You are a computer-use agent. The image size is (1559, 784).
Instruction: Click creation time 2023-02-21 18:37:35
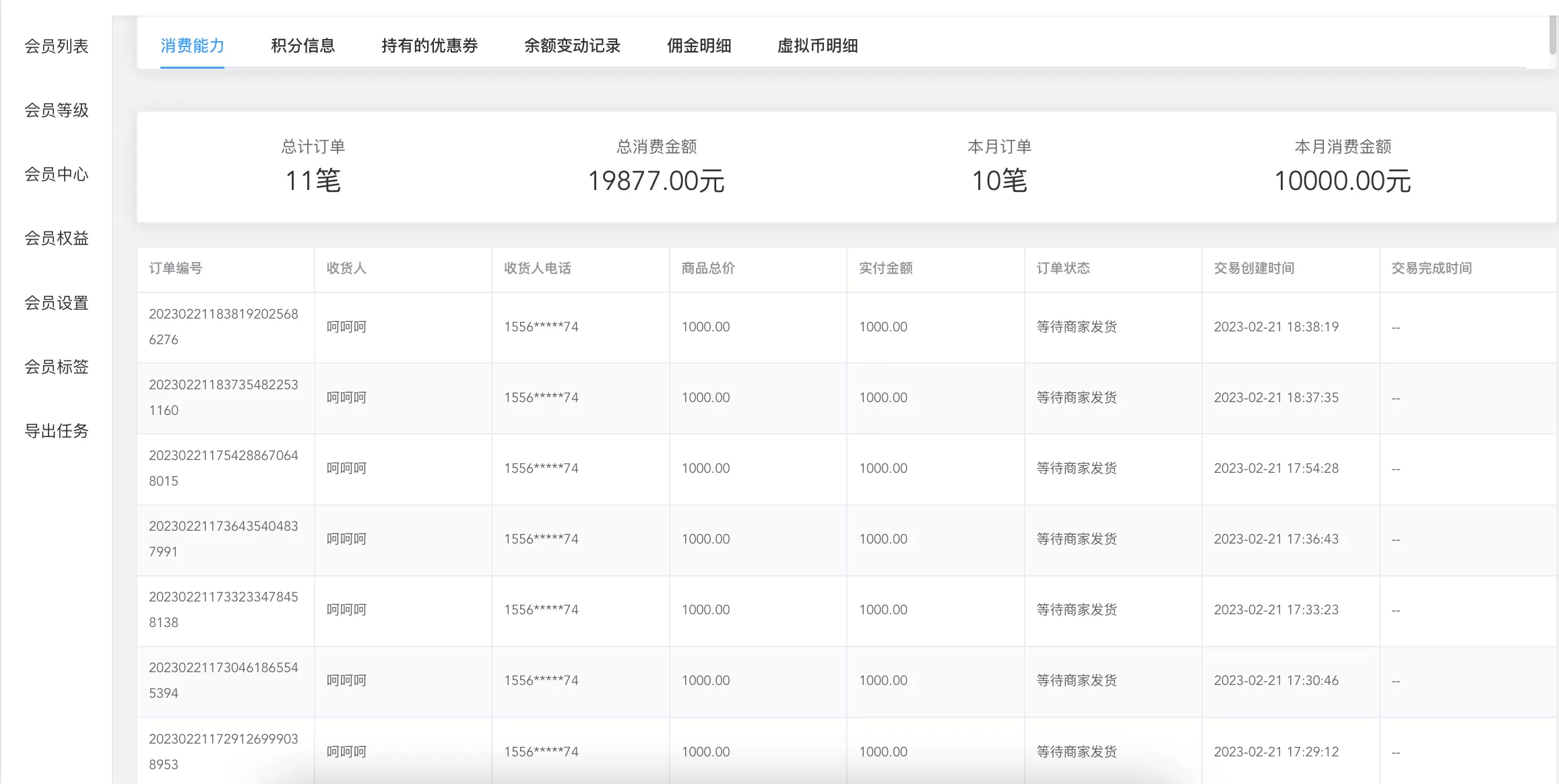[1276, 397]
